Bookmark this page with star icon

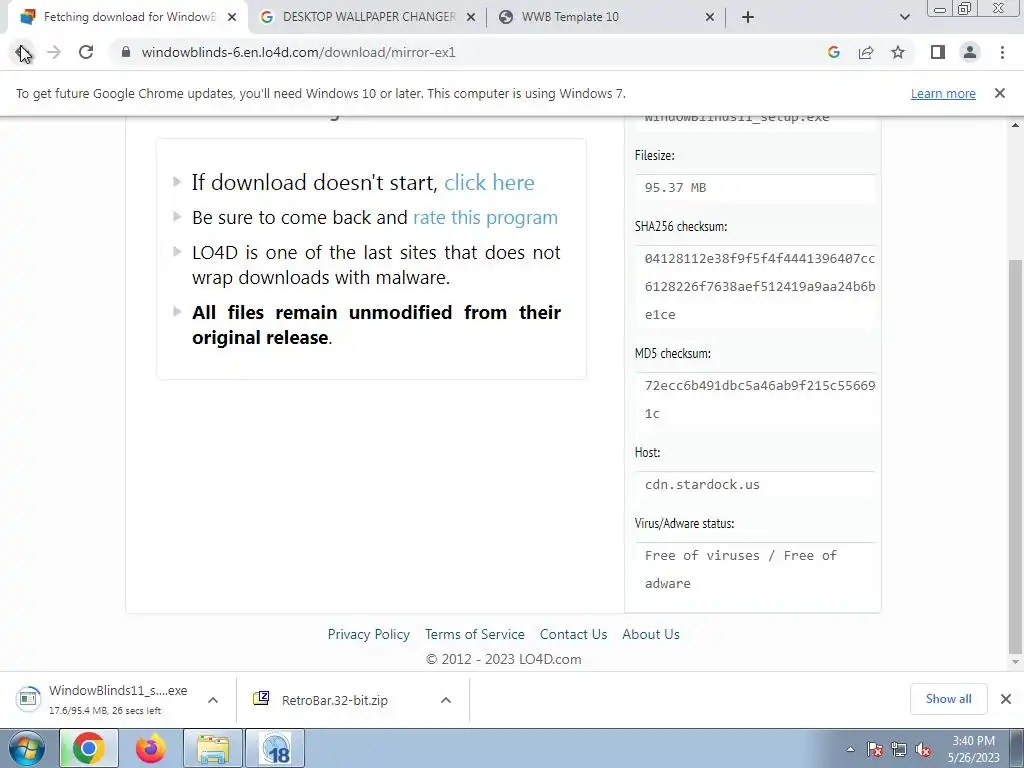coord(898,52)
